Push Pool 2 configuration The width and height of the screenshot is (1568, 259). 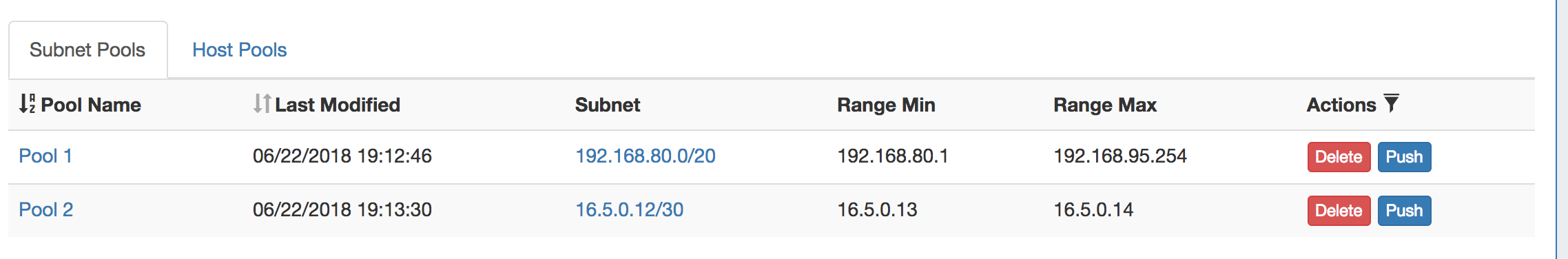tap(1404, 211)
